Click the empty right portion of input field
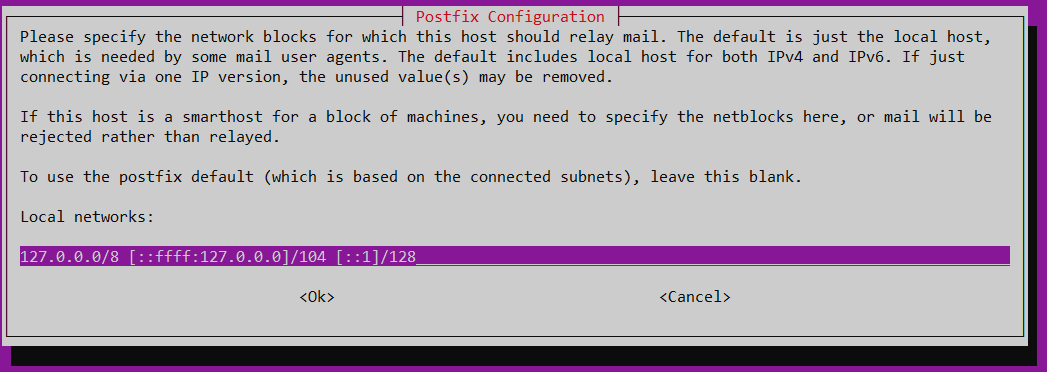Image resolution: width=1047 pixels, height=372 pixels. point(713,256)
